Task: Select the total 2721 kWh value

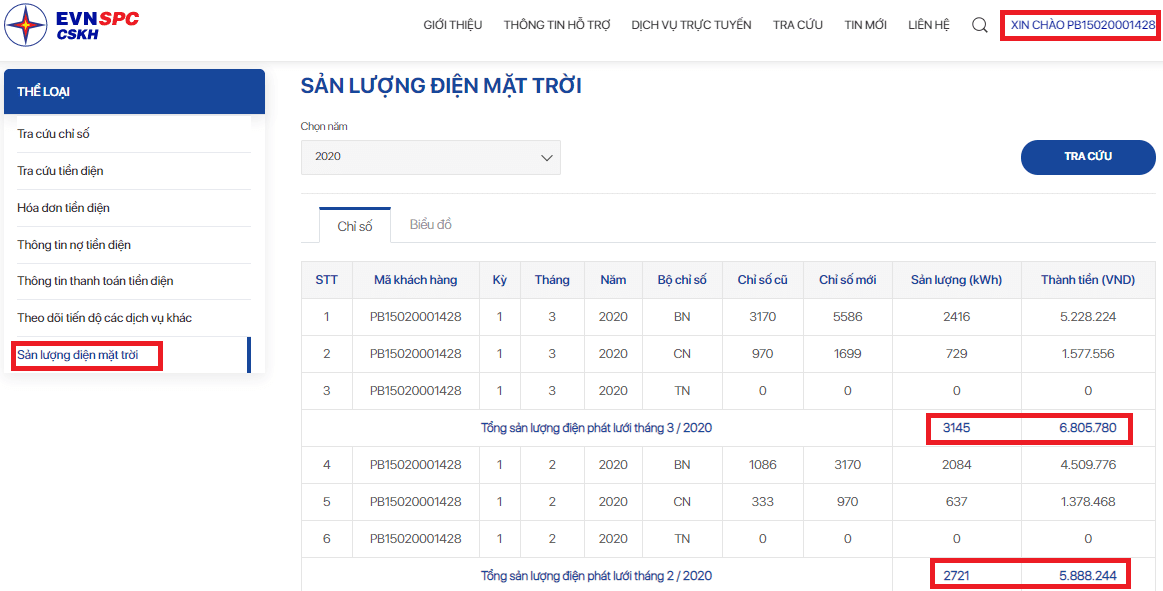Action: [x=956, y=575]
